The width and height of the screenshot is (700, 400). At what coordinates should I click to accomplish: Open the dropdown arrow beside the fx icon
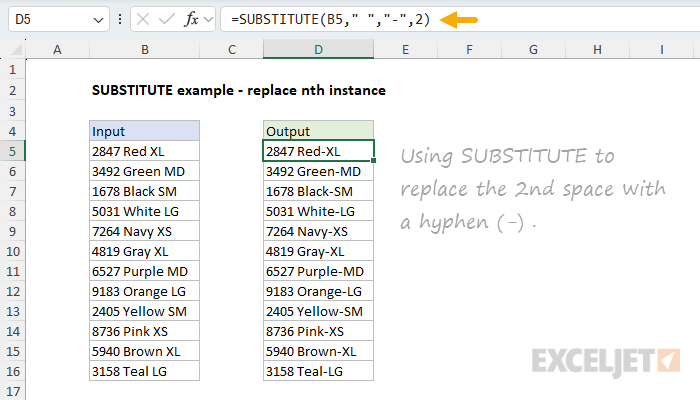(x=208, y=20)
